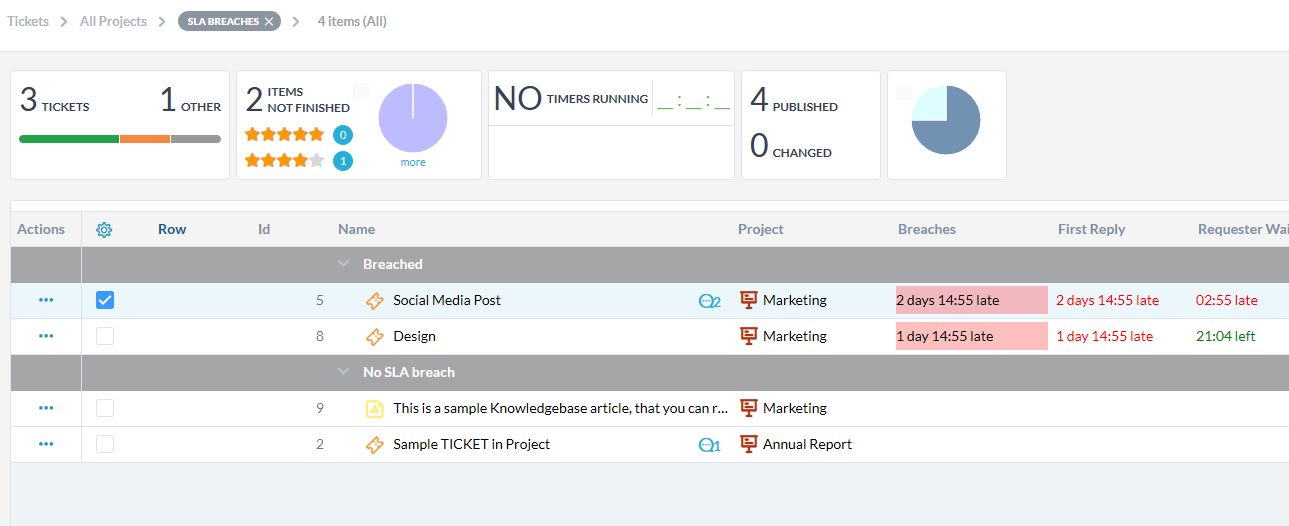This screenshot has height=526, width=1289.
Task: Open actions menu for Social Media Post
Action: (x=46, y=300)
